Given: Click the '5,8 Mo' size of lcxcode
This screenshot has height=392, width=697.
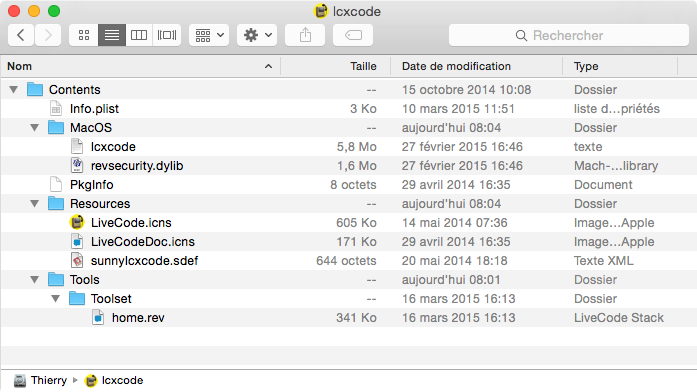Looking at the screenshot, I should (357, 147).
